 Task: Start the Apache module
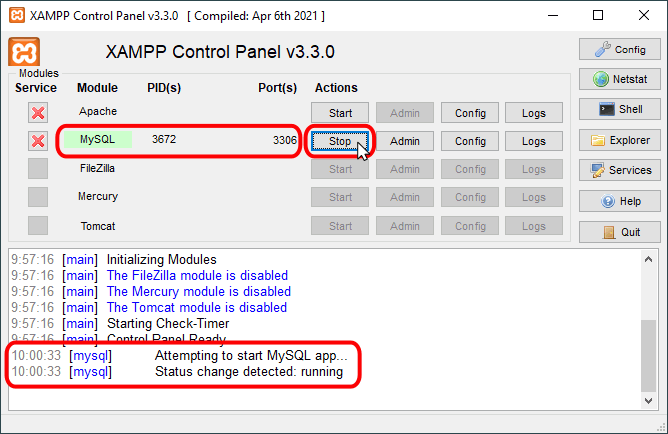(340, 113)
